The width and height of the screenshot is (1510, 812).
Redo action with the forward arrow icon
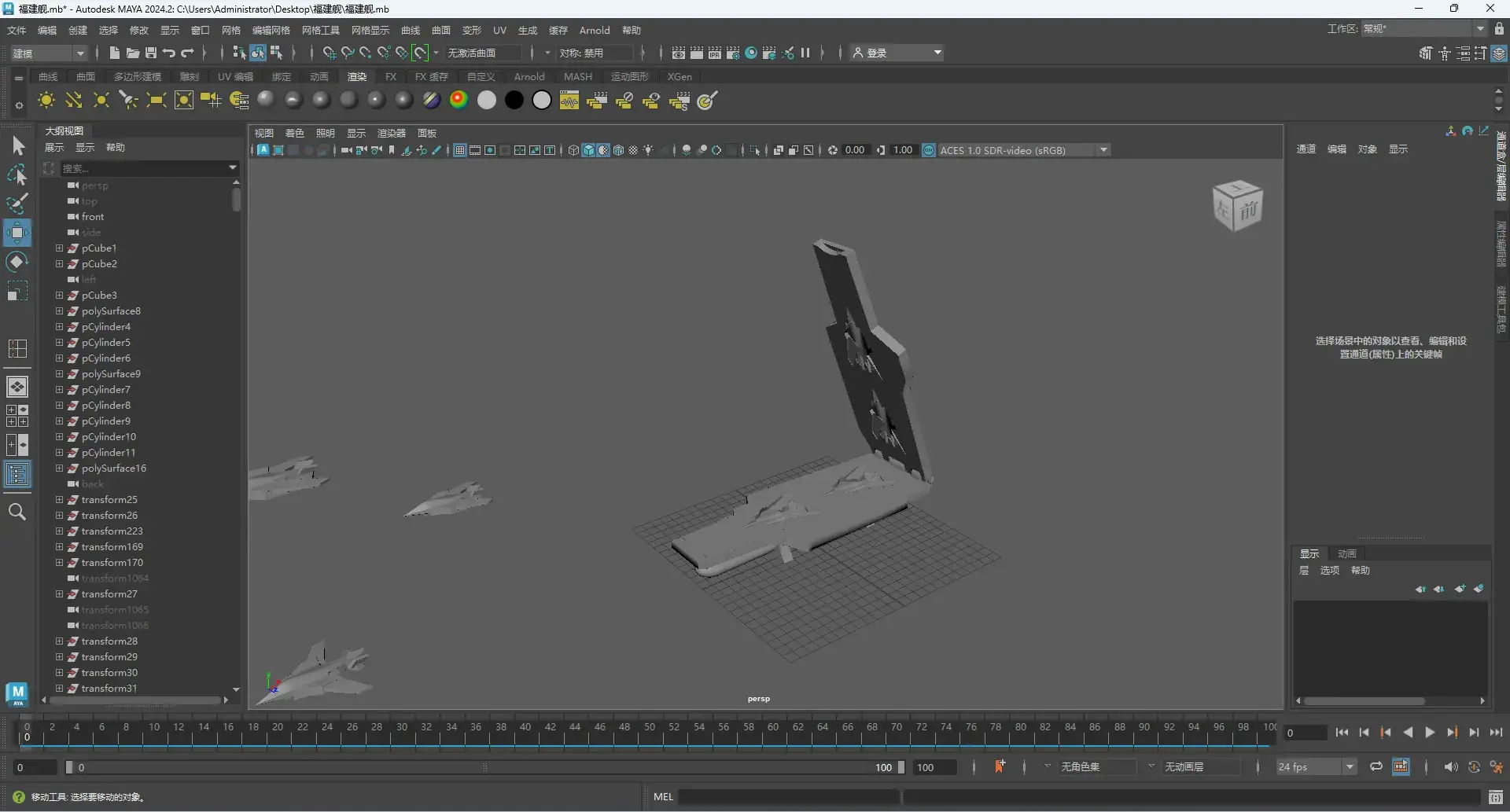click(x=187, y=53)
